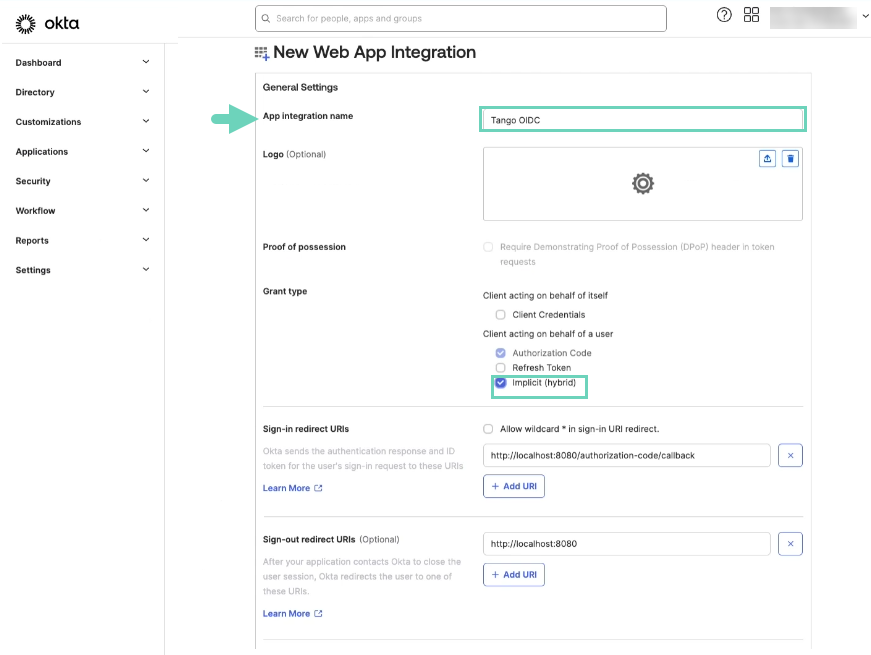Remove the sign-in redirect URI
Image resolution: width=871 pixels, height=655 pixels.
click(790, 456)
